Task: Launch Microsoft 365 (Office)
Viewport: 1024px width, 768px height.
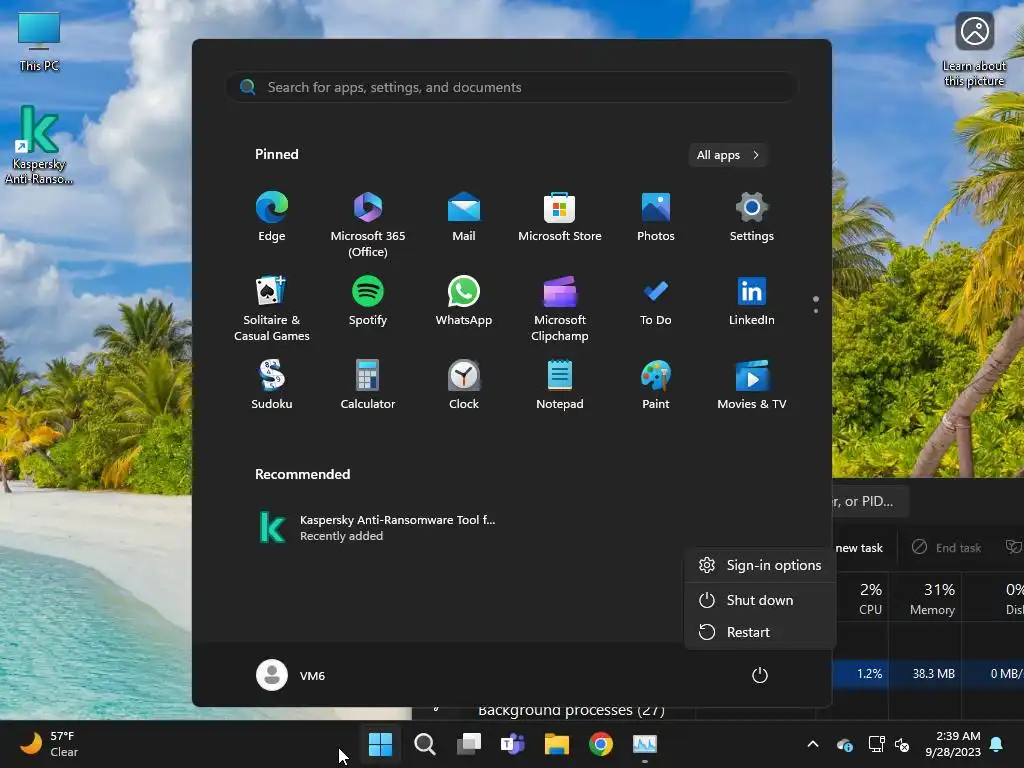Action: click(x=368, y=225)
